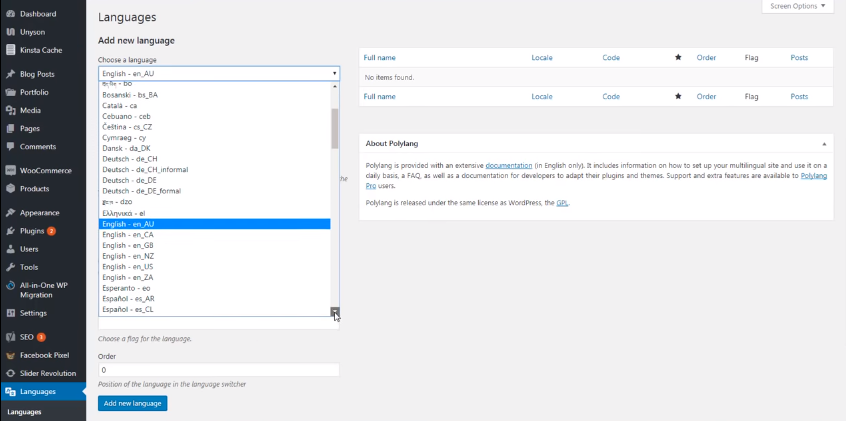Click the Media library icon
The width and height of the screenshot is (846, 421).
tap(10, 110)
